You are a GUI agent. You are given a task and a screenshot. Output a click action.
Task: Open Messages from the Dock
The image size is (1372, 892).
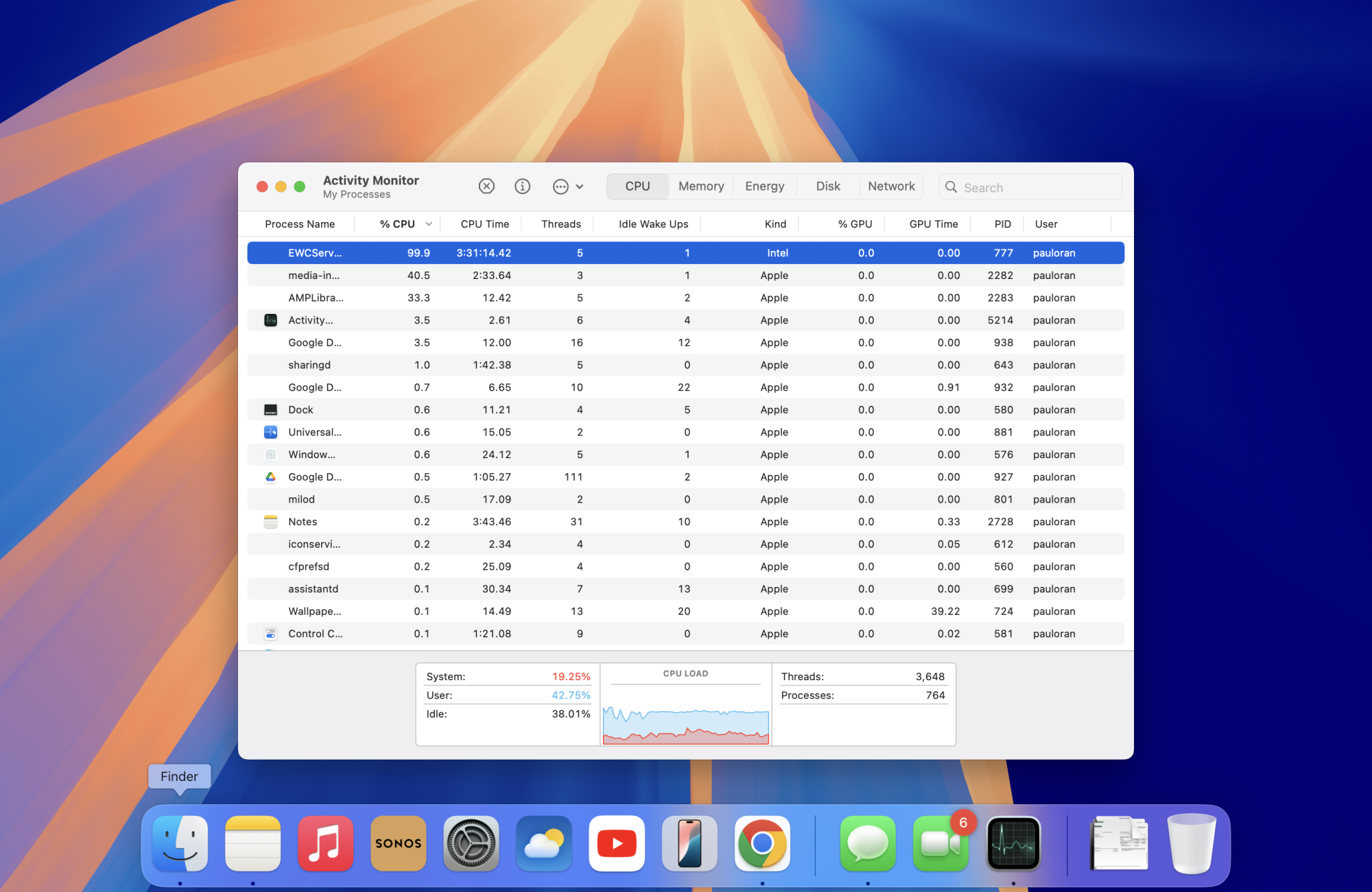(x=867, y=844)
